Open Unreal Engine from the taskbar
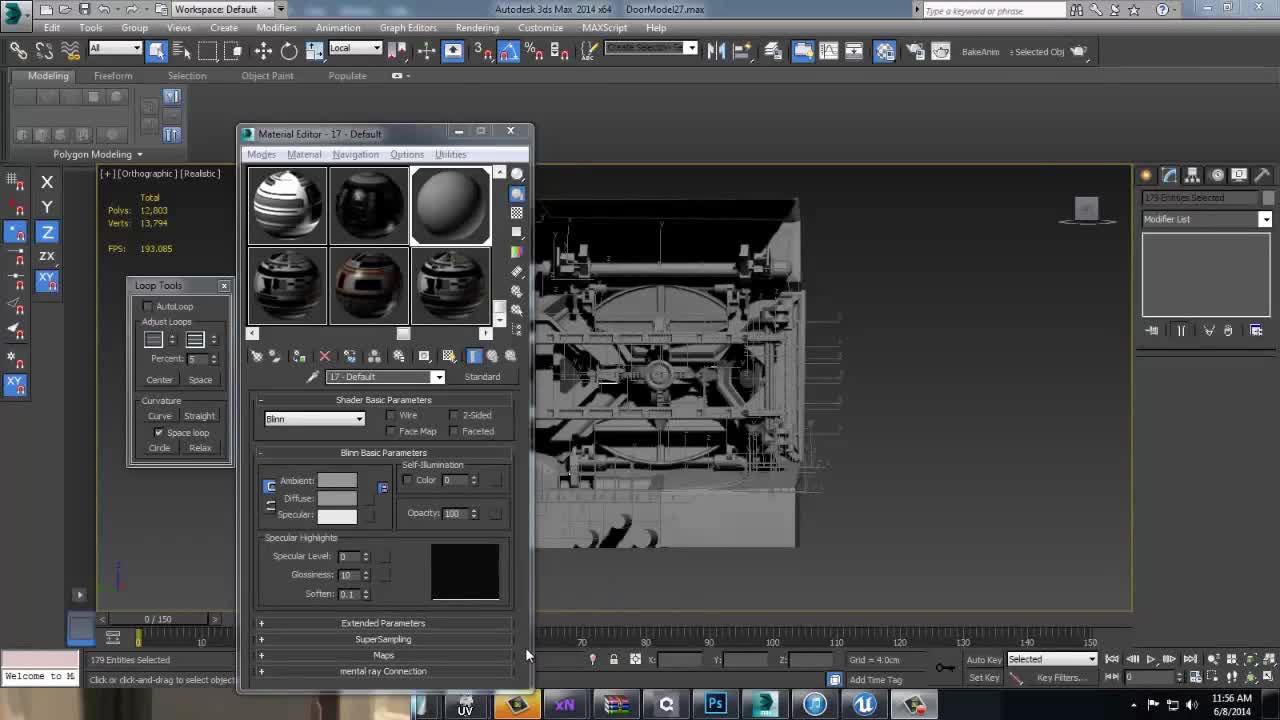 click(865, 704)
